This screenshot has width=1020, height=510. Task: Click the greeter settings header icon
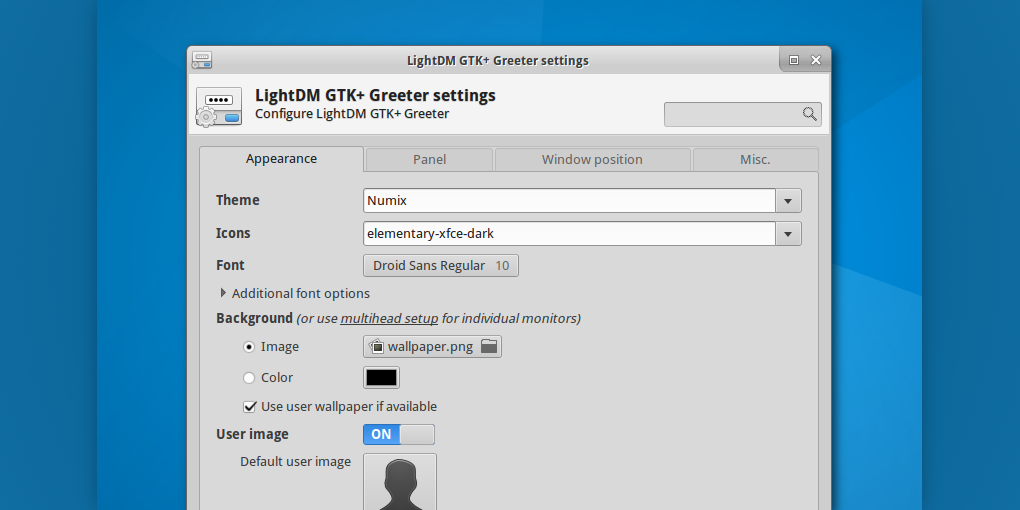[218, 107]
